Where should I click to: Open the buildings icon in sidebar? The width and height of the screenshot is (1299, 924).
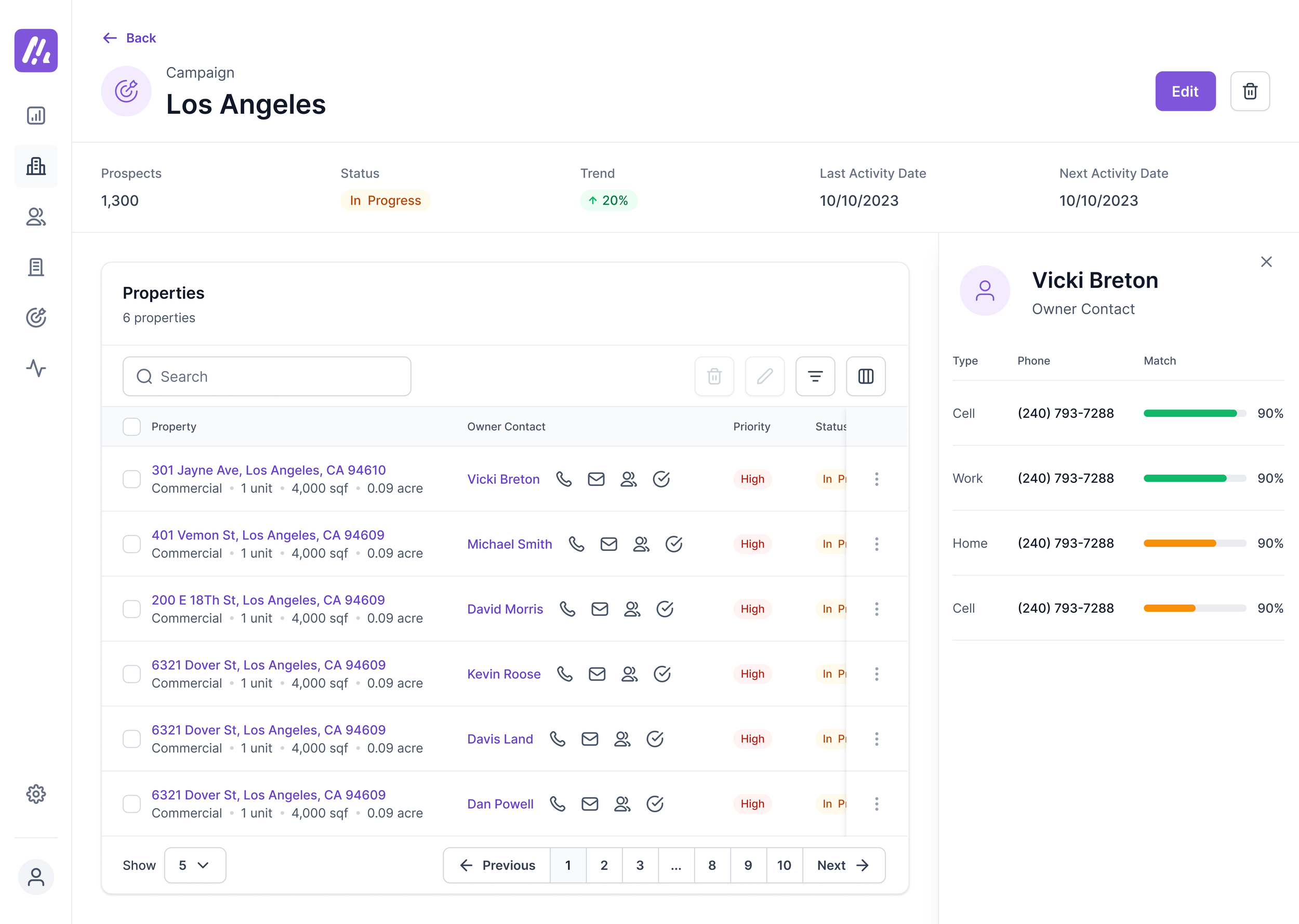(36, 166)
